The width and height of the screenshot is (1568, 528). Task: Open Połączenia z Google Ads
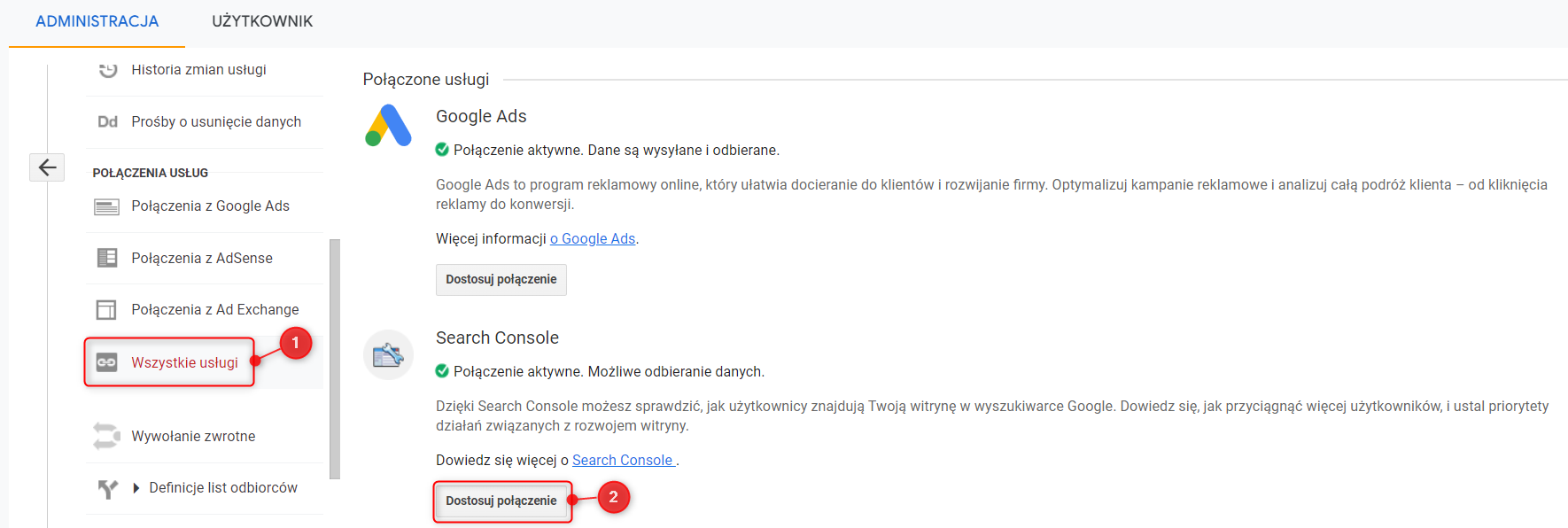[210, 206]
